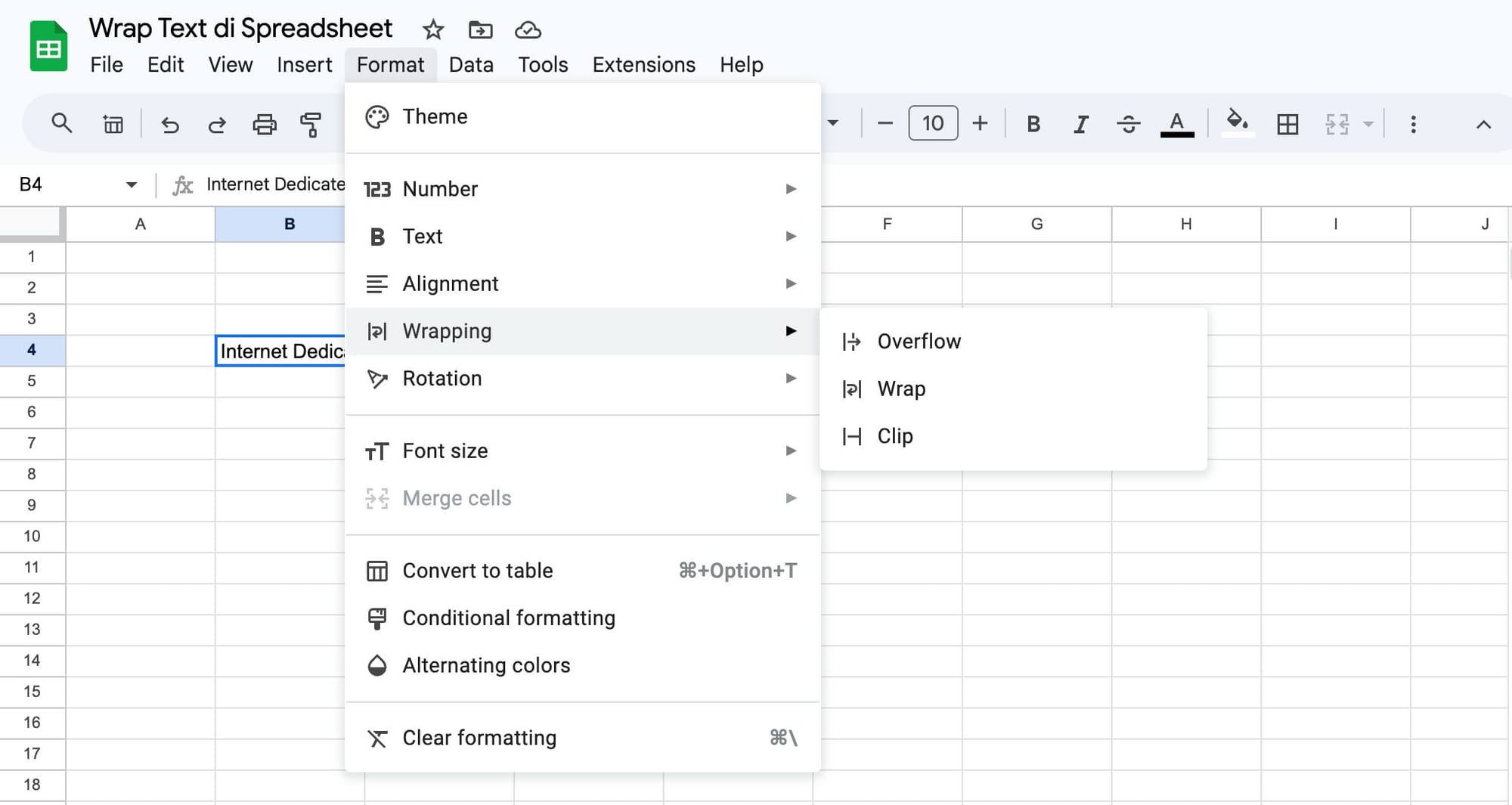
Task: Rename the document title Wrap Text di Spreadsheet
Action: click(240, 29)
